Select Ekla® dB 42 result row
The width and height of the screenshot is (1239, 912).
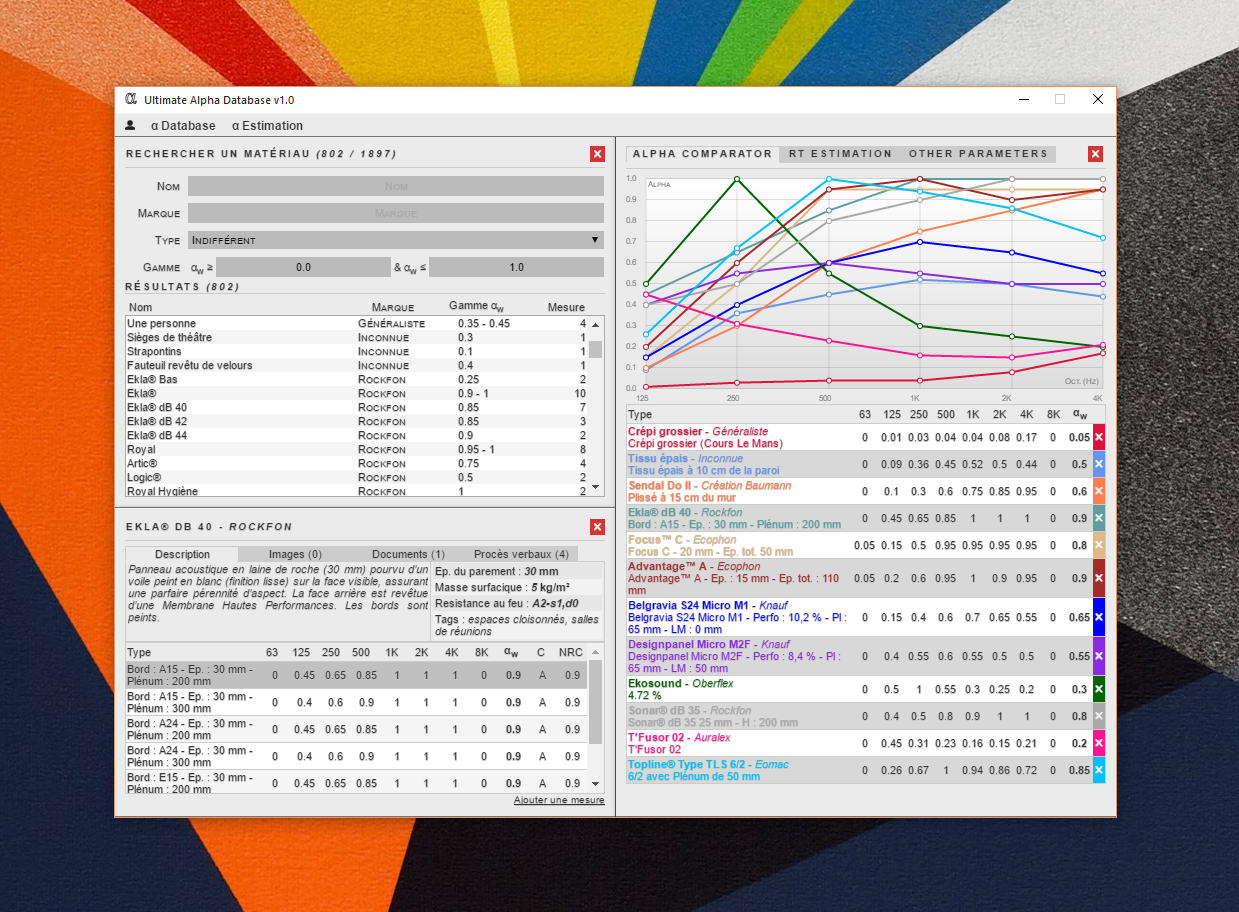pos(357,422)
